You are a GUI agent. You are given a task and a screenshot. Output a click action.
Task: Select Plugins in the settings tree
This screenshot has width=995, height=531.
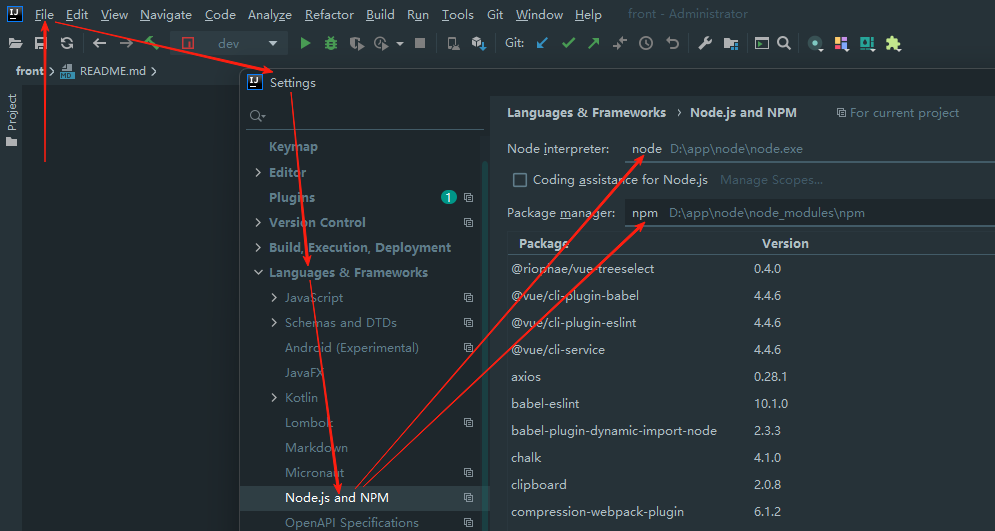tap(291, 197)
